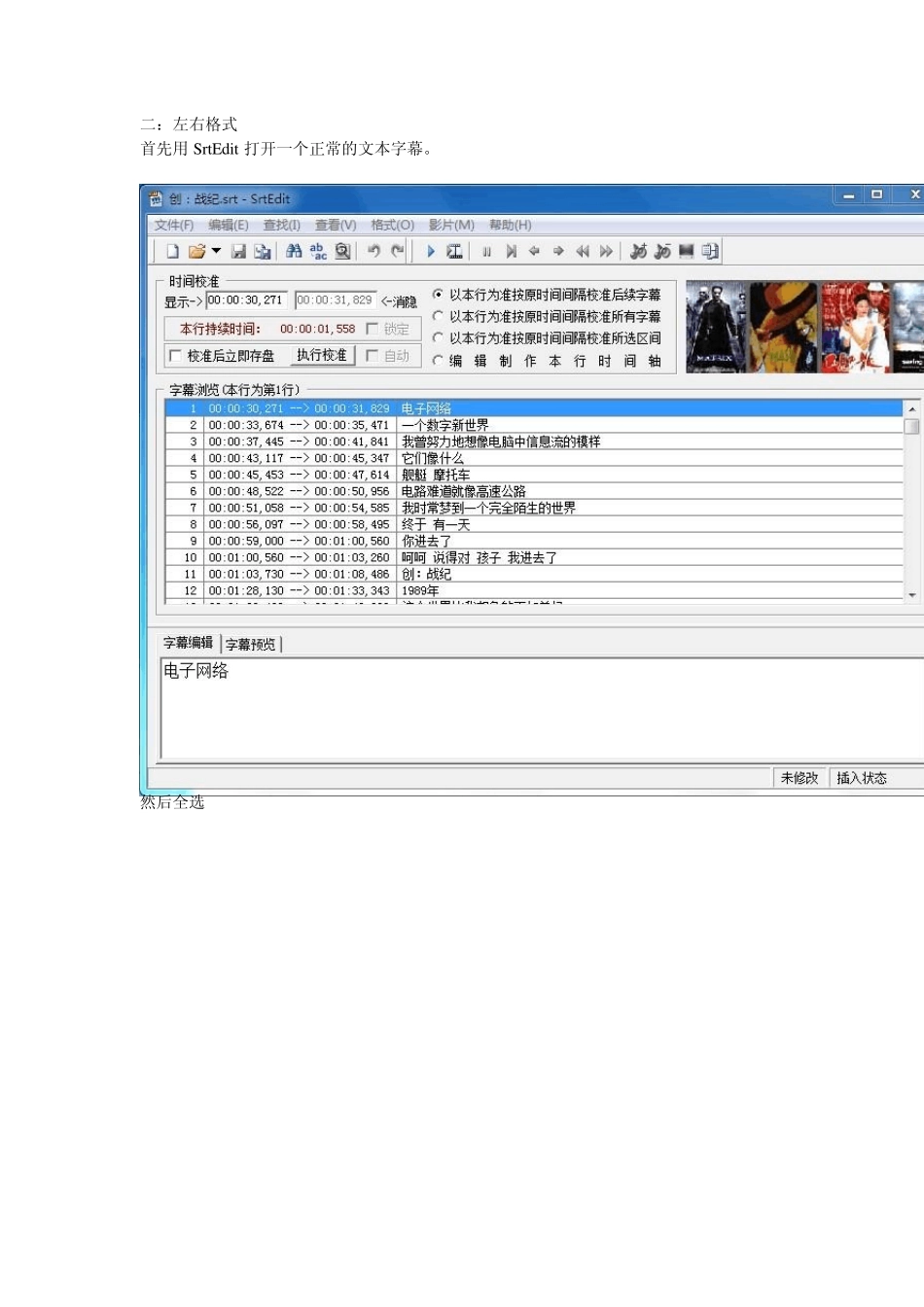Click the 执行校准 button
Screen dimensions: 924x1307
click(322, 356)
